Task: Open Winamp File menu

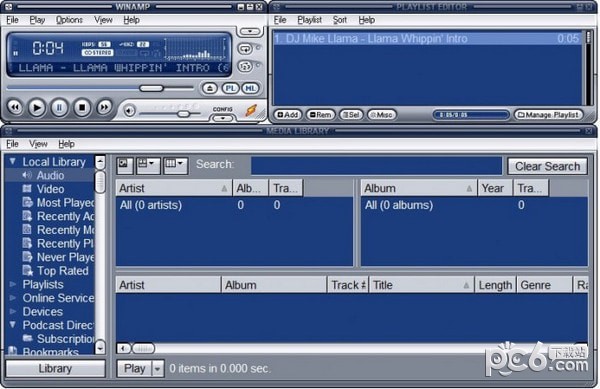Action: pyautogui.click(x=12, y=20)
